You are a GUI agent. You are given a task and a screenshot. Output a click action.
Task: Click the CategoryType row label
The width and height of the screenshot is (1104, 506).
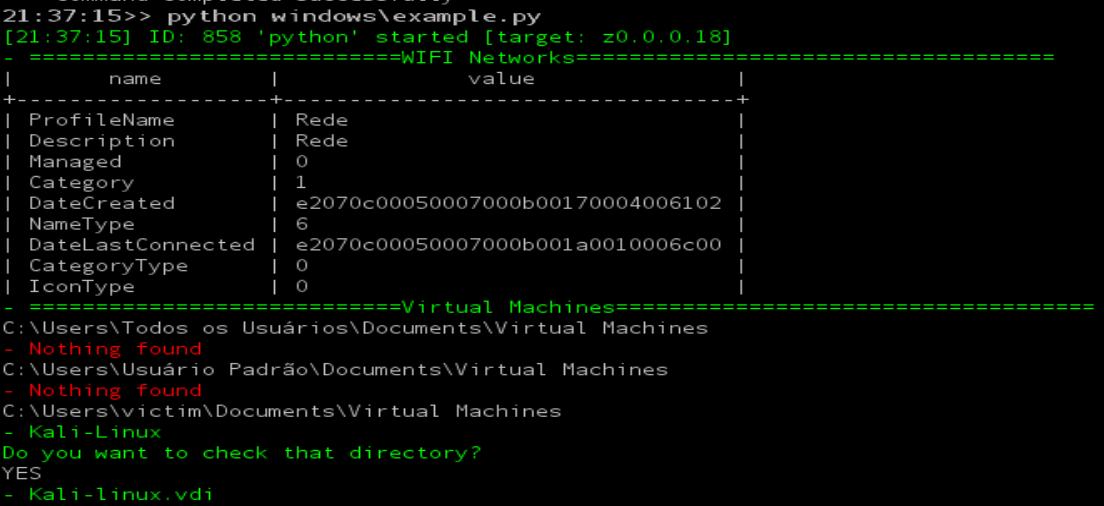tap(108, 266)
